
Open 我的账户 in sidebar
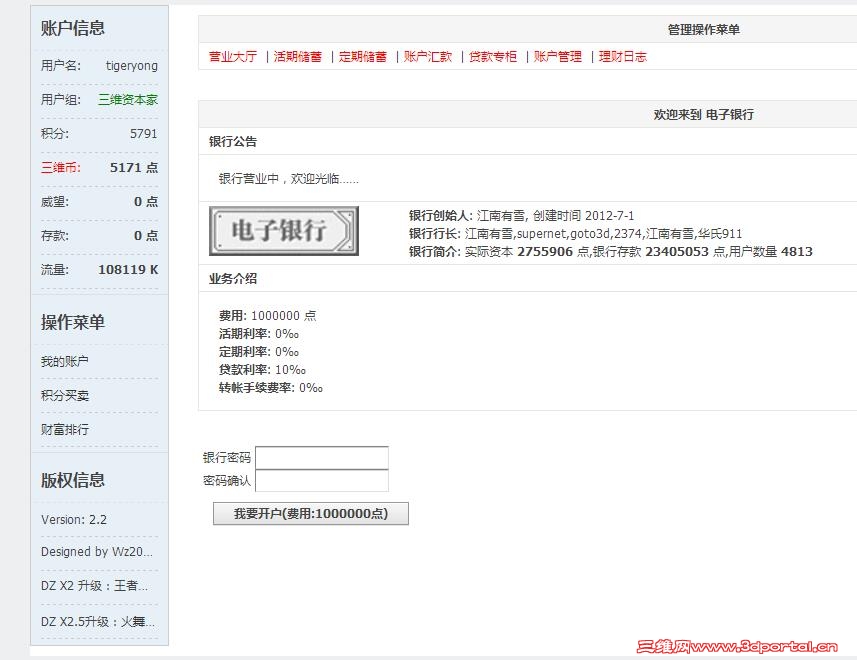tap(64, 361)
